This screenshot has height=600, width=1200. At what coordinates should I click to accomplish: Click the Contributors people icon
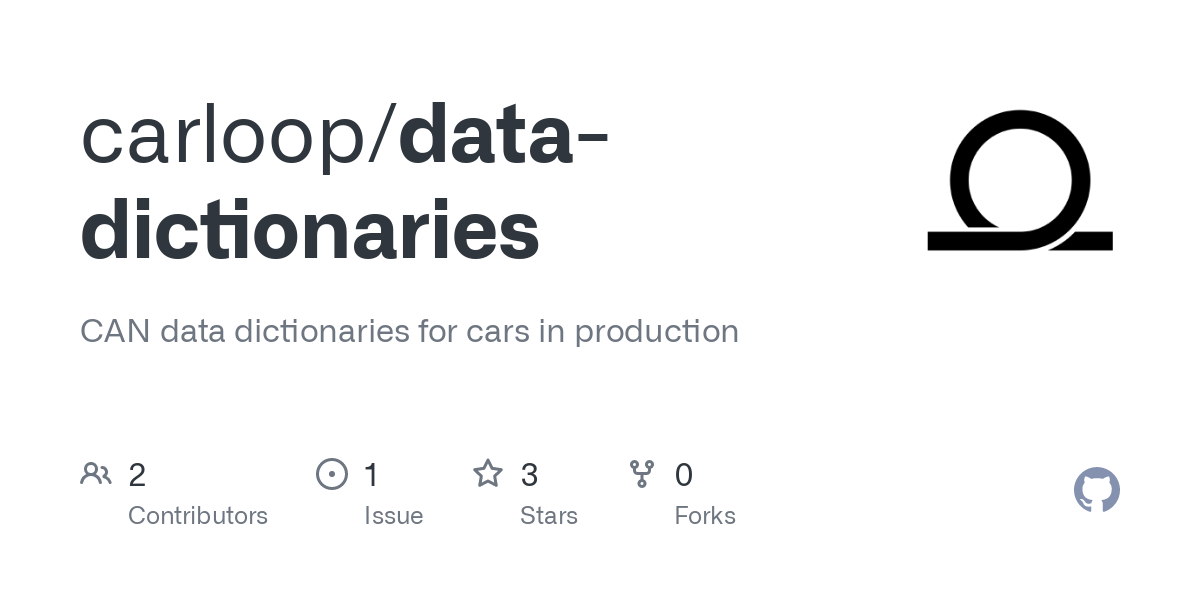pos(96,473)
